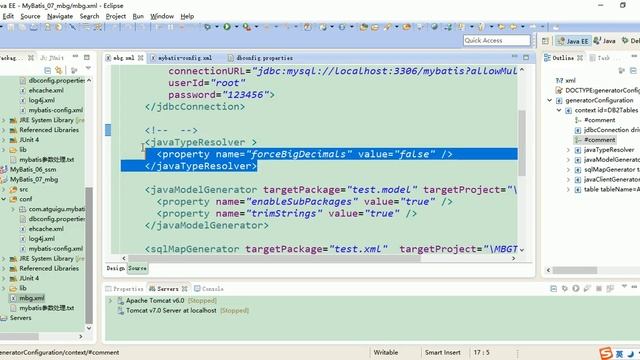640x360 pixels.
Task: Expand javaModelGenerator in Outline
Action: pyautogui.click(x=568, y=160)
